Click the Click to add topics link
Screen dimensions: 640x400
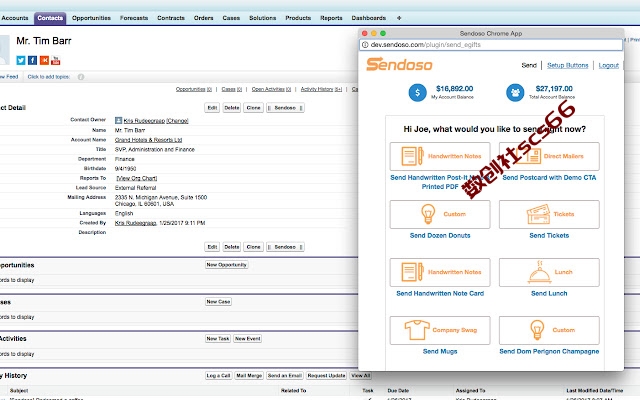(49, 77)
